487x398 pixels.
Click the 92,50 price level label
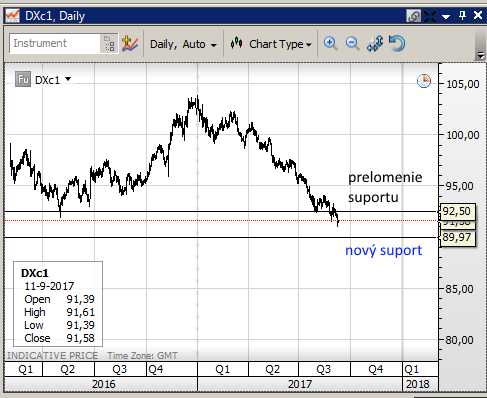[457, 211]
